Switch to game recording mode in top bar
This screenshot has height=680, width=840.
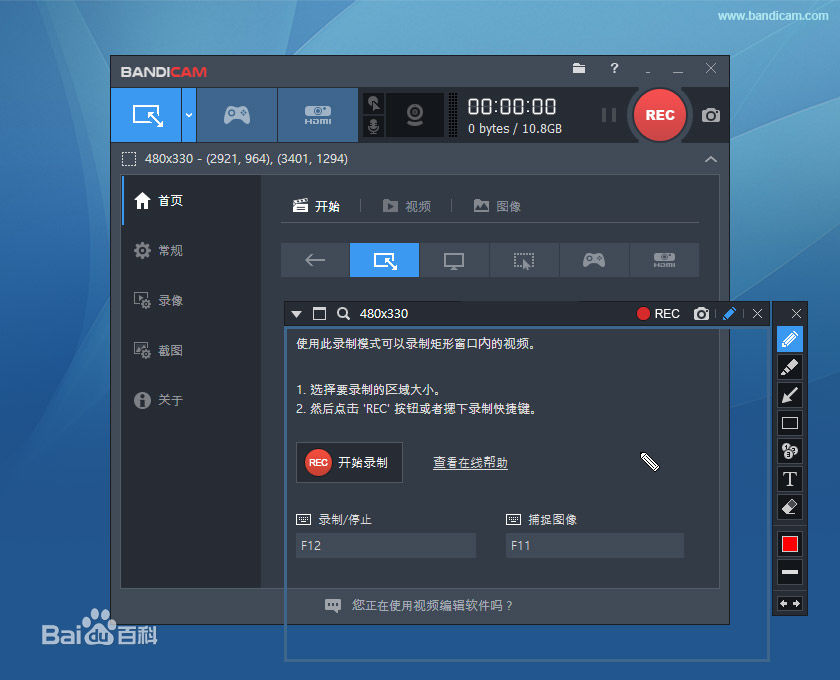point(237,115)
